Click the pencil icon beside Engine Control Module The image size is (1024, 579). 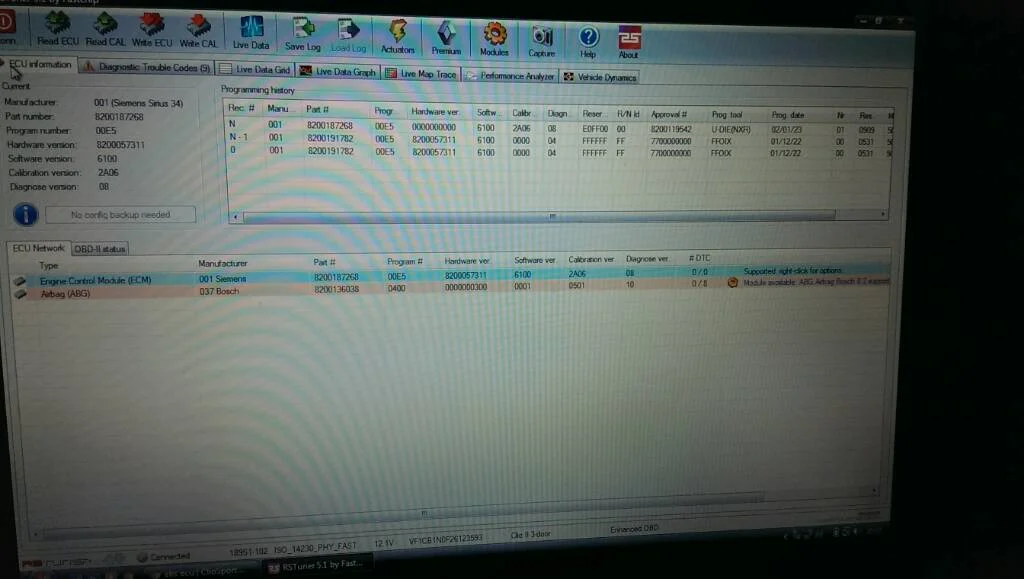[x=20, y=281]
